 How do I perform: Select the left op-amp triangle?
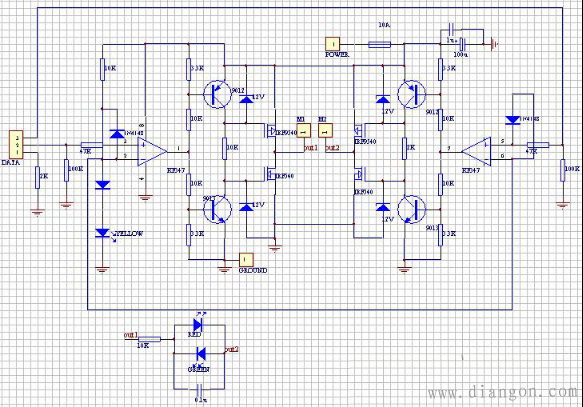[152, 152]
